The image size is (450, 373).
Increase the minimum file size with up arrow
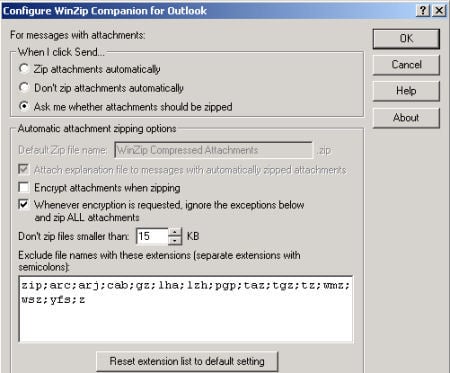tap(175, 232)
